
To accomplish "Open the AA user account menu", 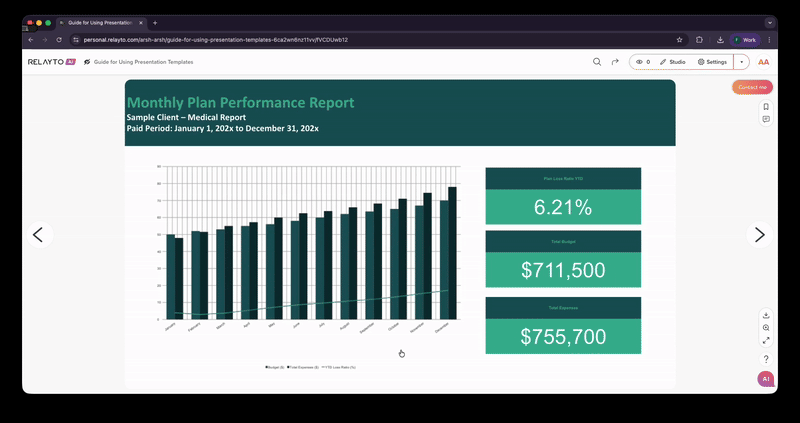I will pyautogui.click(x=764, y=62).
